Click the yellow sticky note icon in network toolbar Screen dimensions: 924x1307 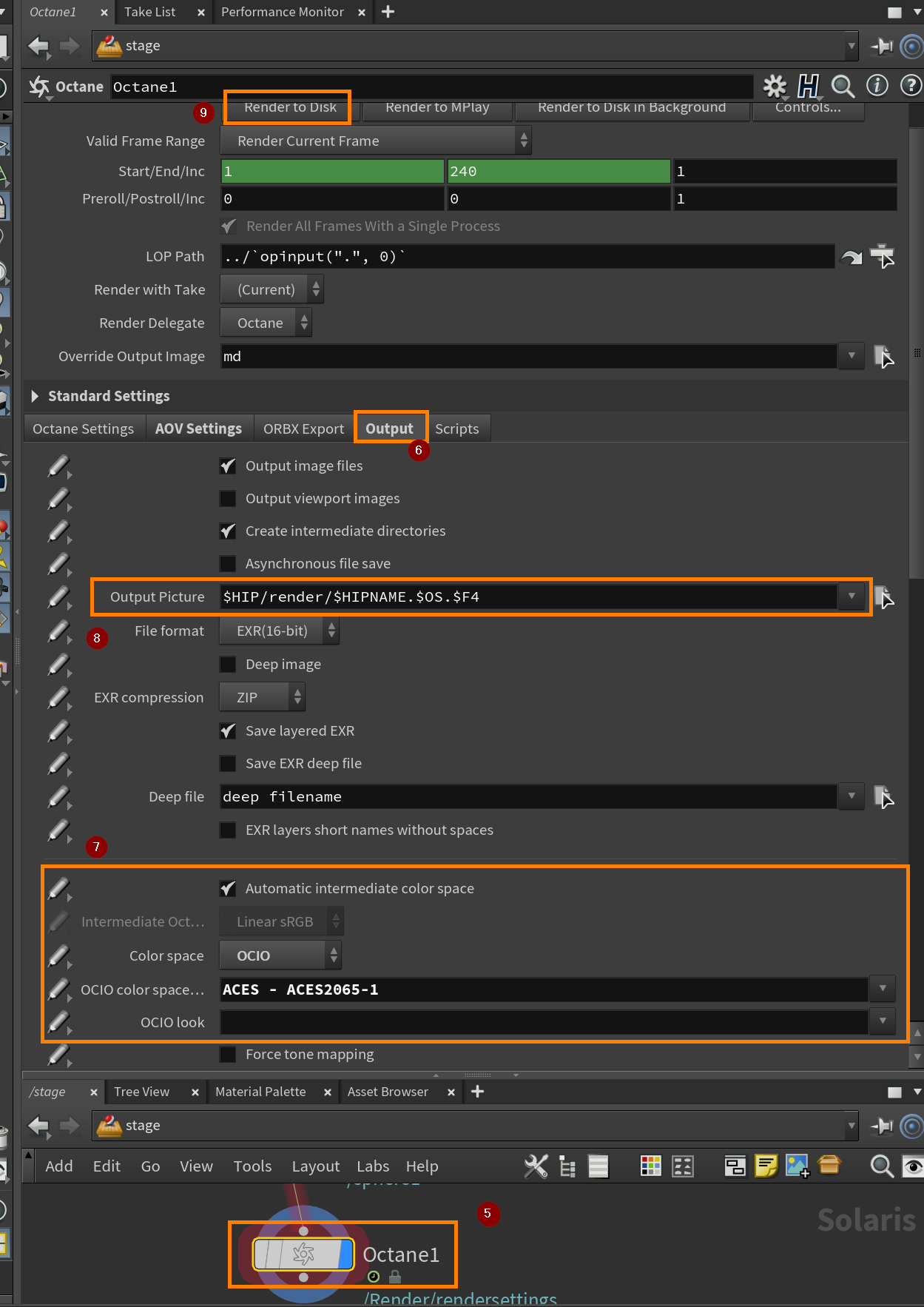click(766, 1166)
